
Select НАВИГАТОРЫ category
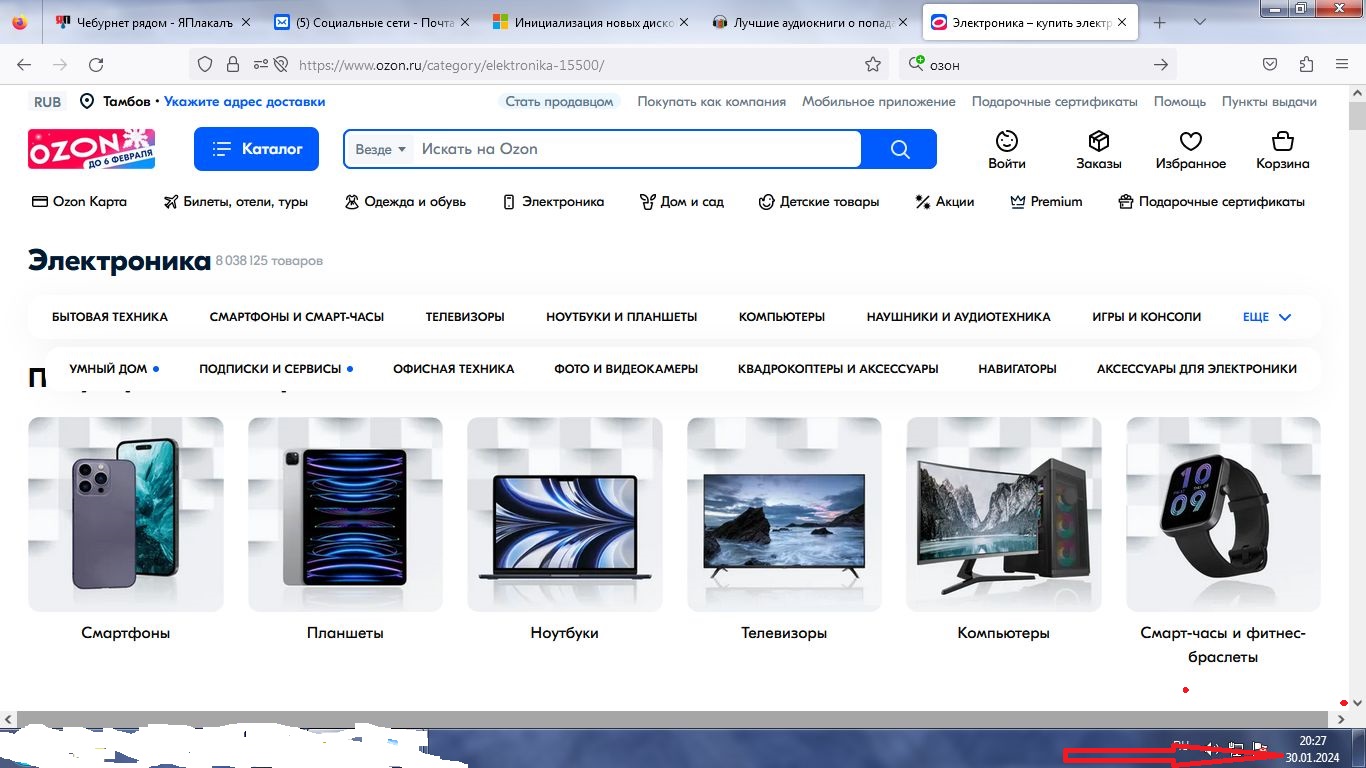1017,369
